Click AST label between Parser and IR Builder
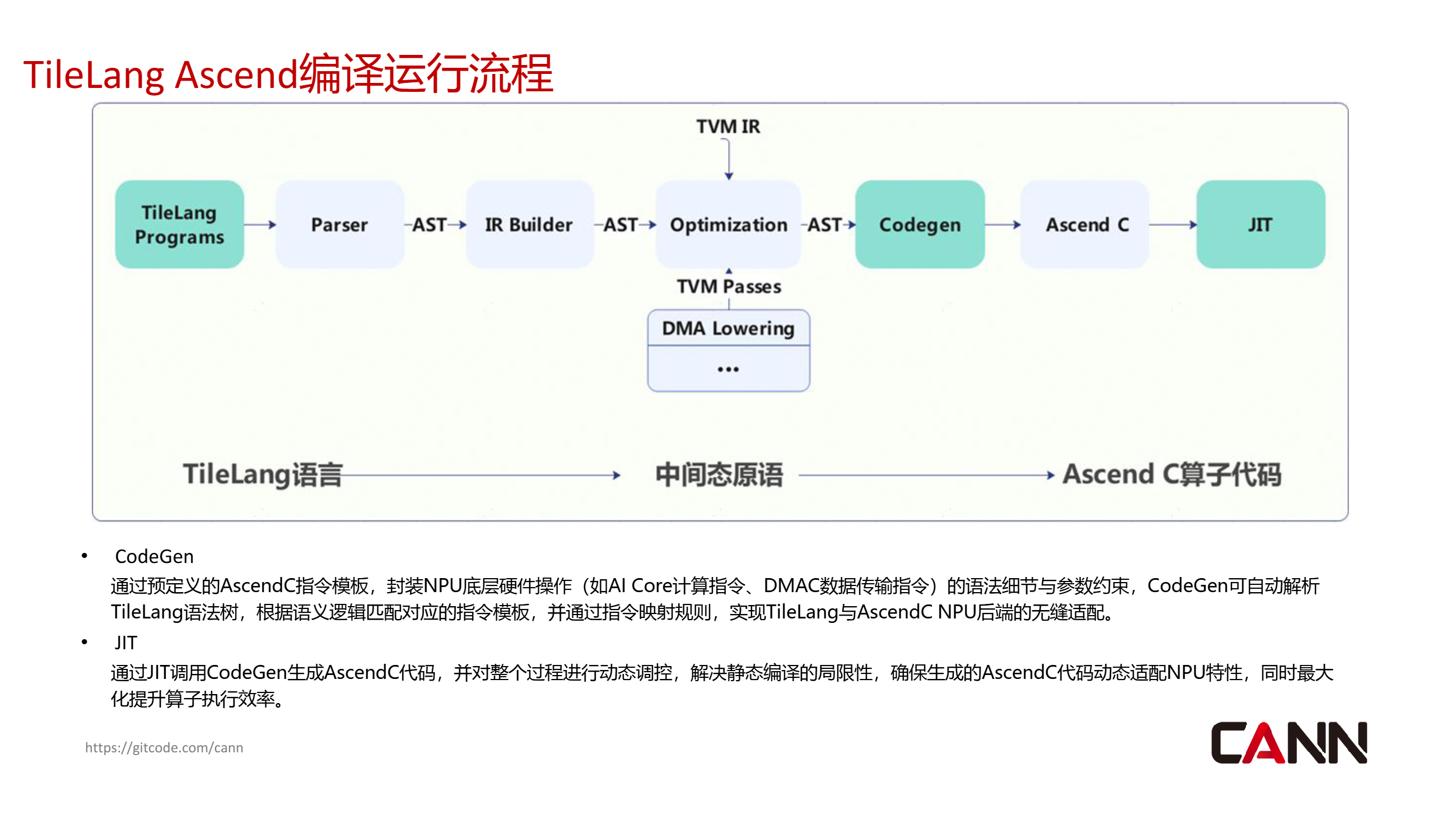Image resolution: width=1456 pixels, height=819 pixels. [x=430, y=225]
